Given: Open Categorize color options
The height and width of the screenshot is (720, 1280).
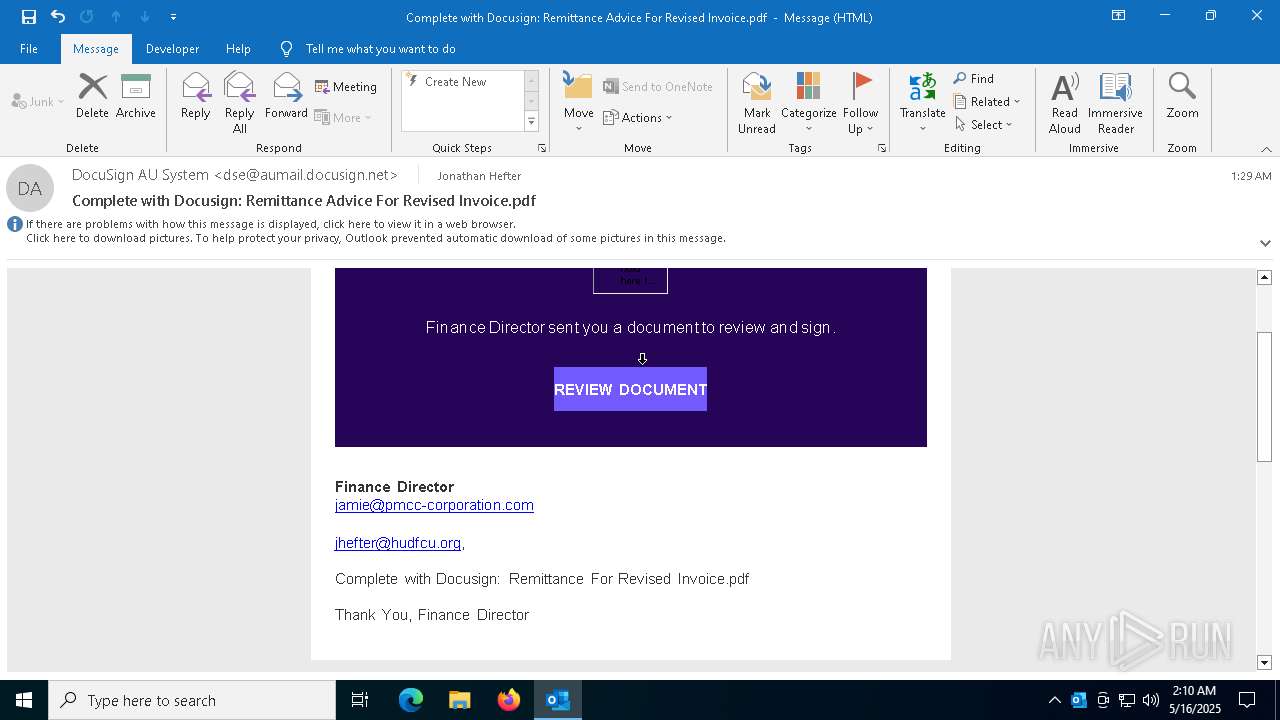Looking at the screenshot, I should coord(808,102).
